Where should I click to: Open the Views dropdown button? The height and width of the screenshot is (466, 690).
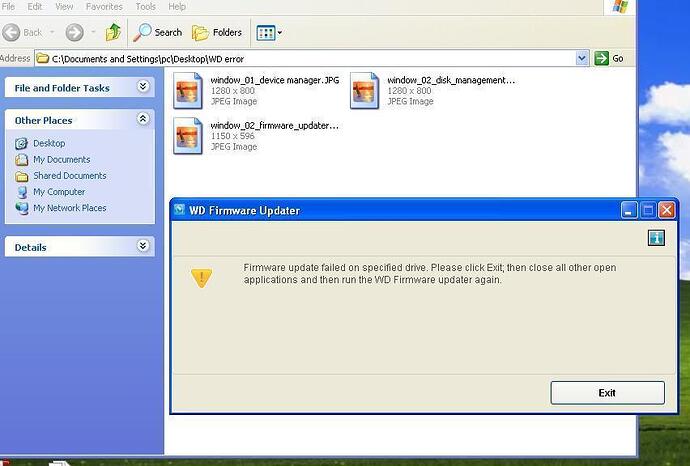269,33
